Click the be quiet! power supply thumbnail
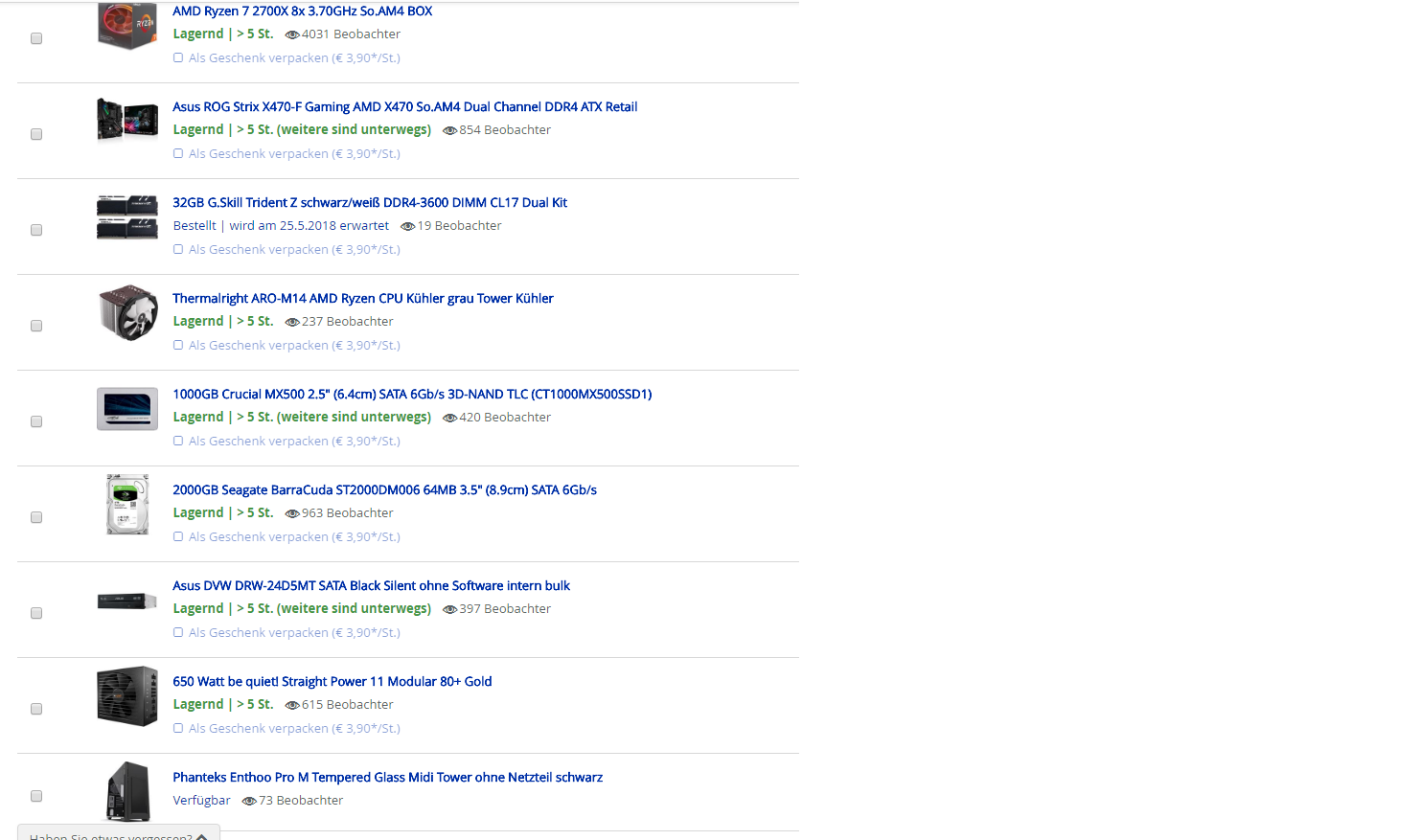 127,696
